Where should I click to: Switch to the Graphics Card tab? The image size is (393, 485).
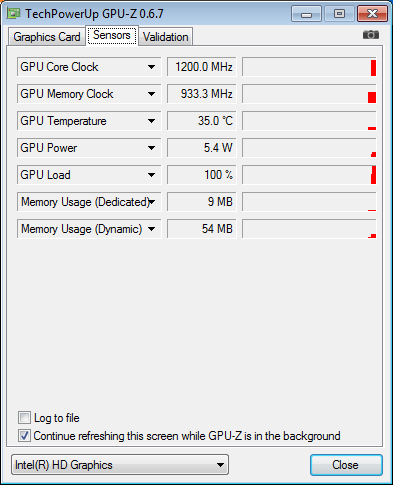pos(47,37)
